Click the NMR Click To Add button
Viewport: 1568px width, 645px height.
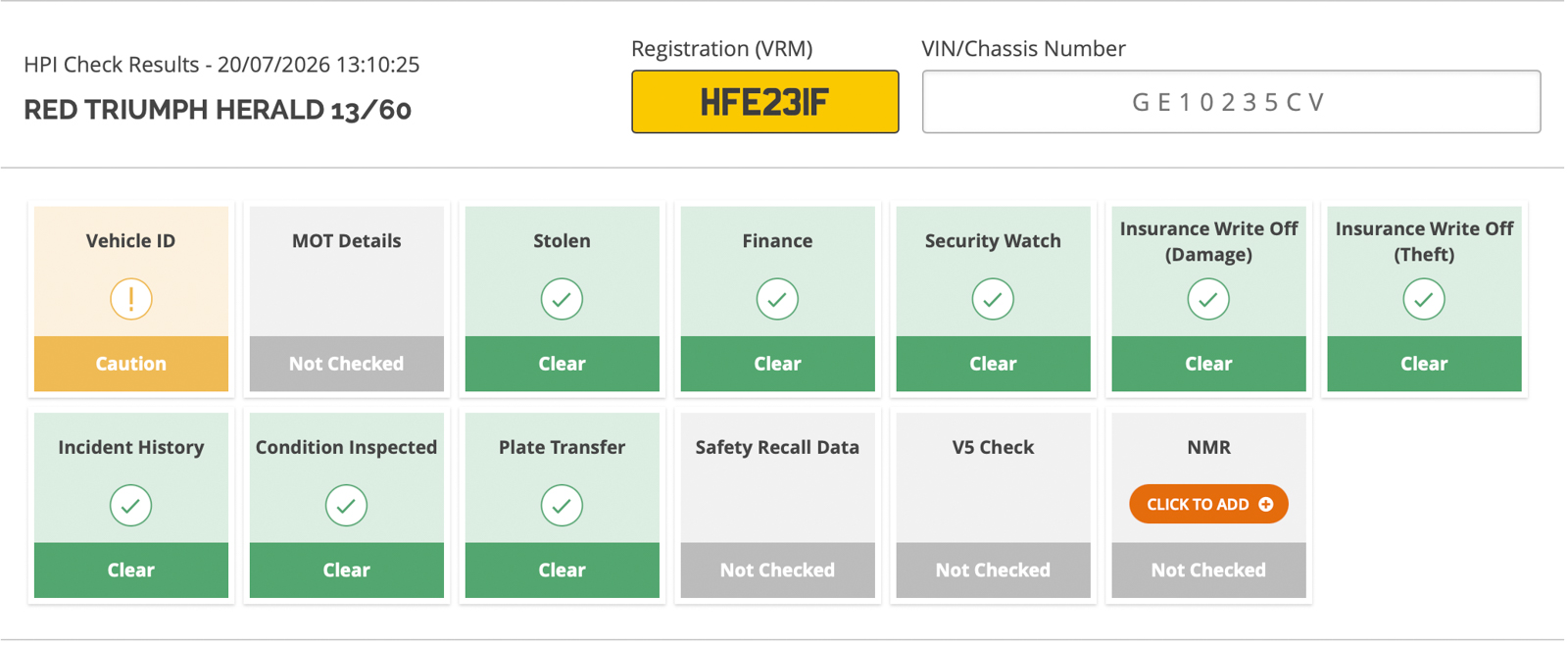coord(1208,504)
